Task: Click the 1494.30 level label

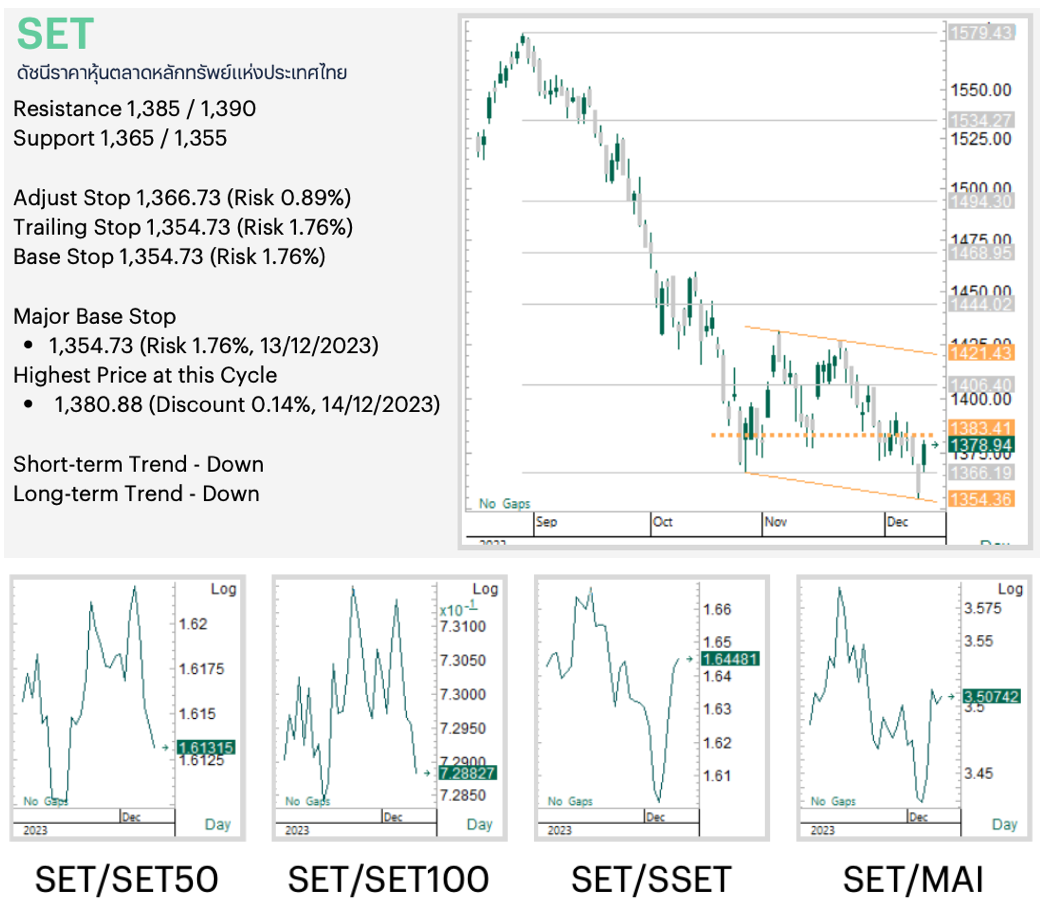Action: coord(980,201)
